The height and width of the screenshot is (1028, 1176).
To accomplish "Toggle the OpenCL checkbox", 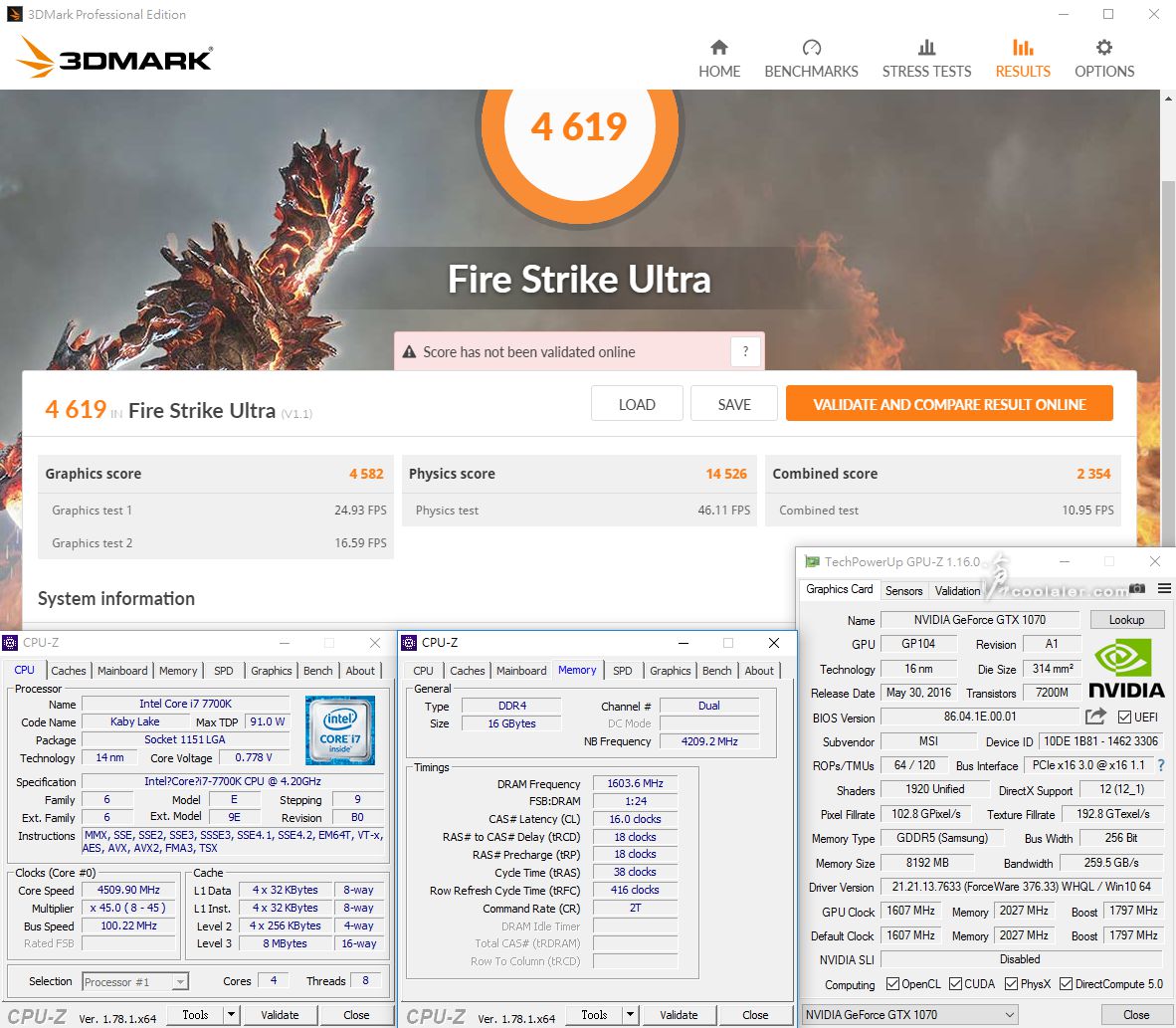I will tap(892, 984).
